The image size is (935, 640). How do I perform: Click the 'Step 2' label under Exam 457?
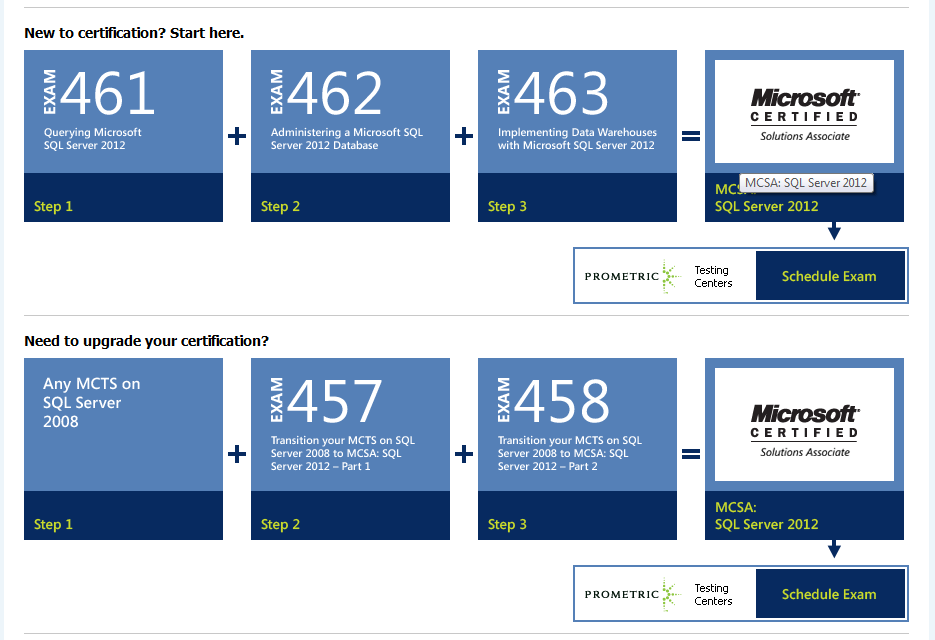tap(280, 524)
